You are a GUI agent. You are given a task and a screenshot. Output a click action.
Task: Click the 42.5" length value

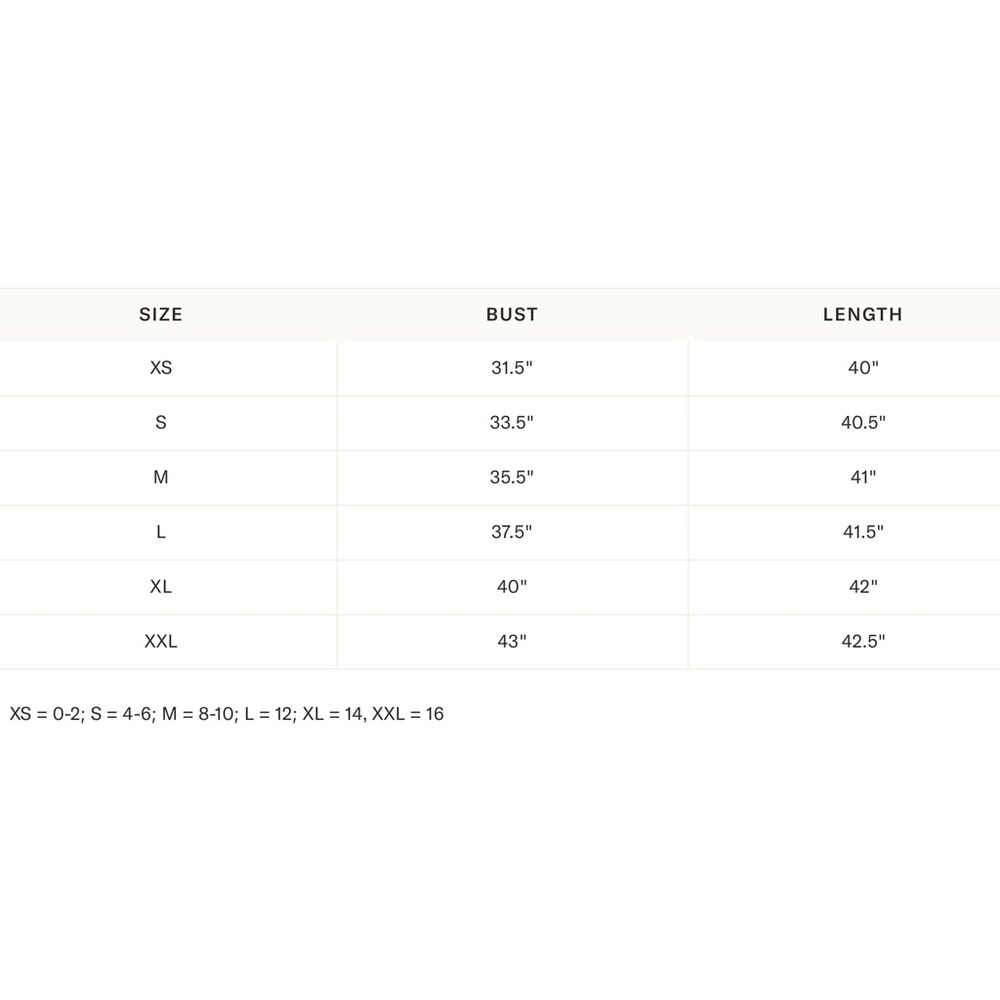[x=863, y=642]
